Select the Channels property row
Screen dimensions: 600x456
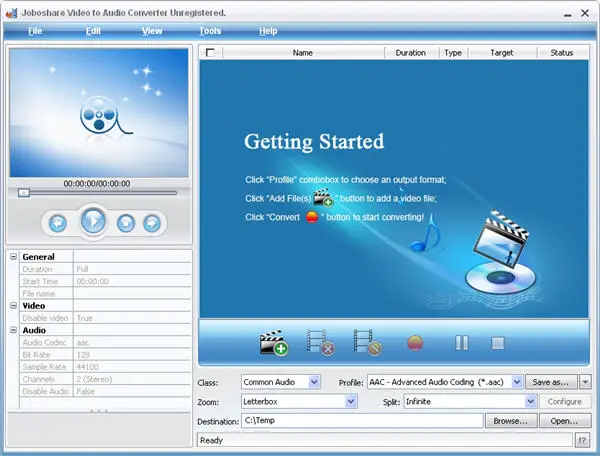click(x=105, y=379)
